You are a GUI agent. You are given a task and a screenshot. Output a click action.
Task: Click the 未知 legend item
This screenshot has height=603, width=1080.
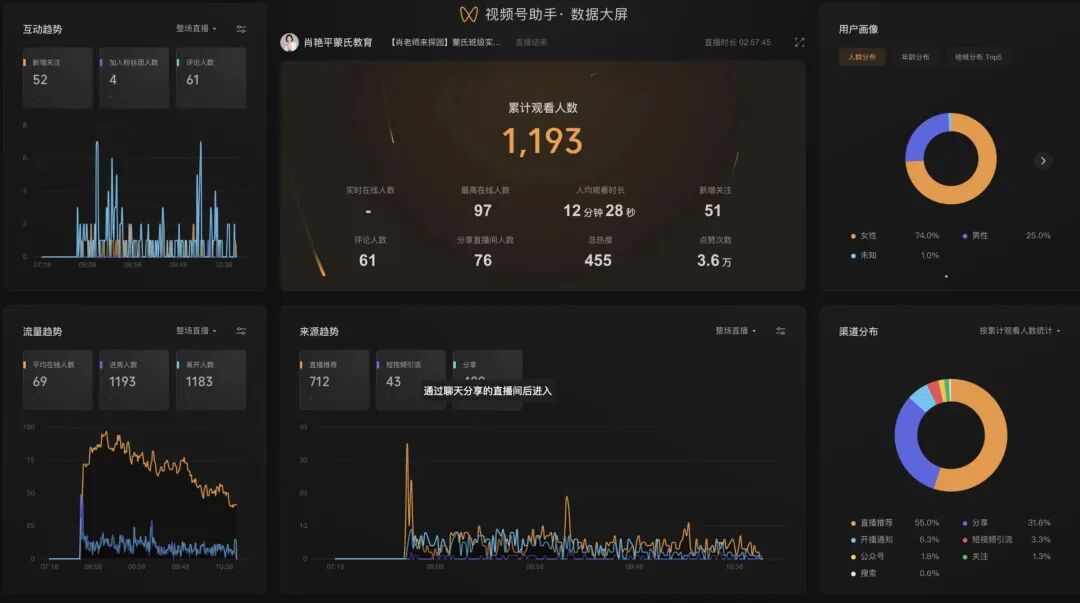(864, 256)
